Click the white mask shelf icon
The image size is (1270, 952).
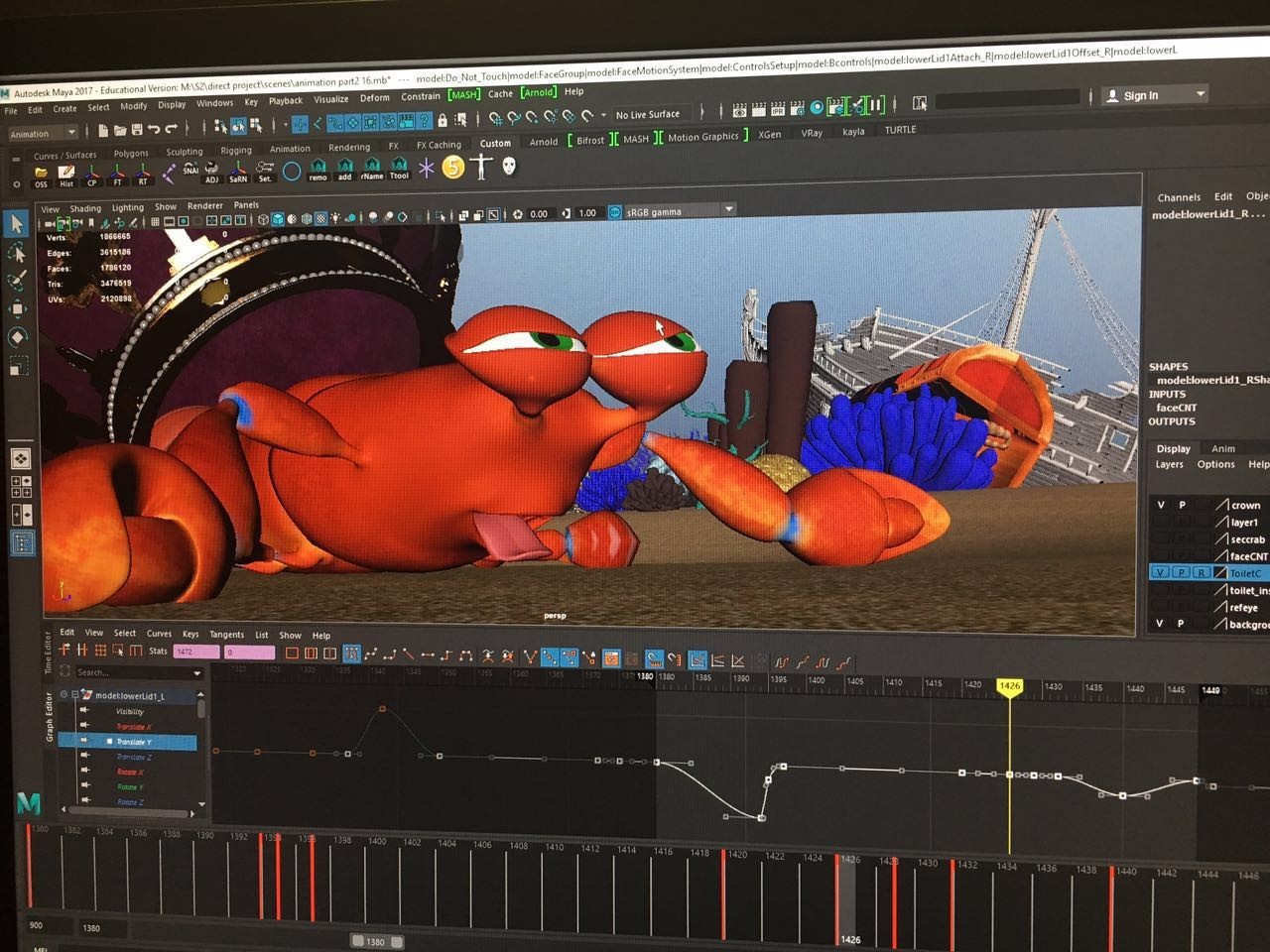coord(509,167)
